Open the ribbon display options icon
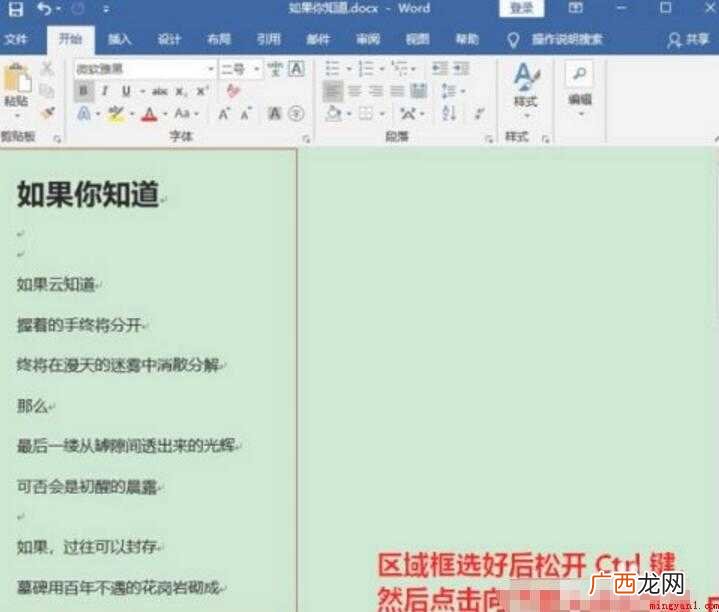This screenshot has width=719, height=612. (575, 8)
